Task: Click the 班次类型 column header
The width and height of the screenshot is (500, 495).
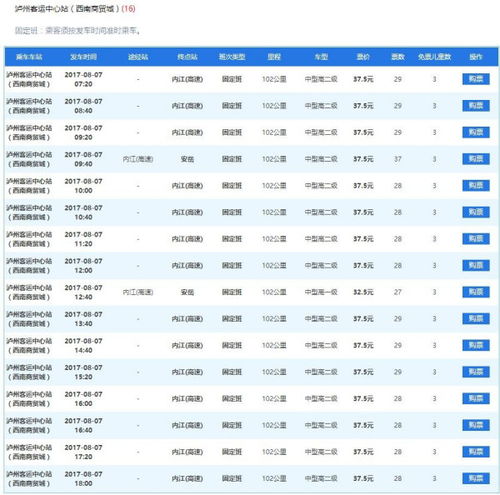Action: pyautogui.click(x=232, y=57)
